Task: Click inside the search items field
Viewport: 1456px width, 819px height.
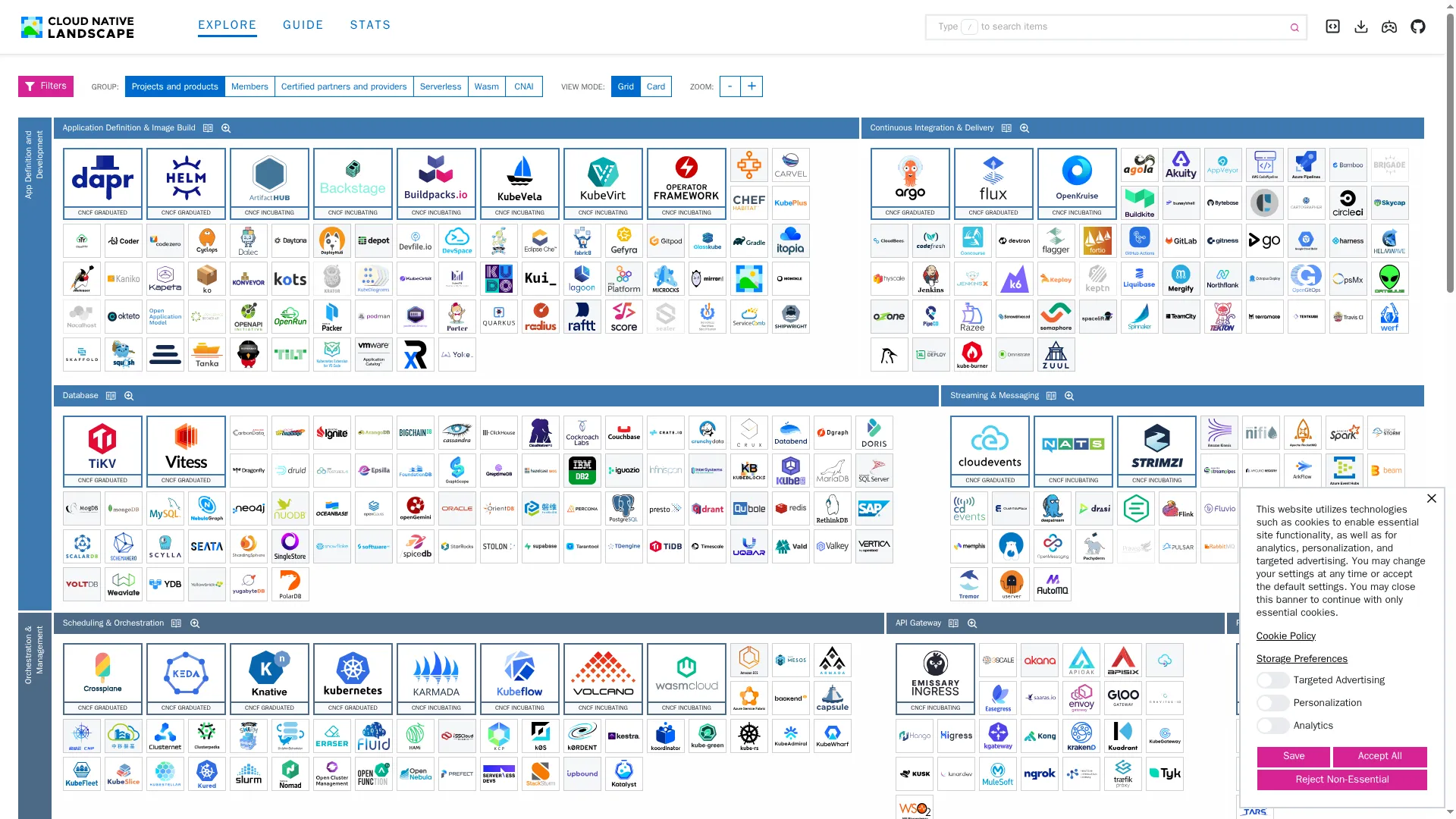Action: pyautogui.click(x=1100, y=27)
